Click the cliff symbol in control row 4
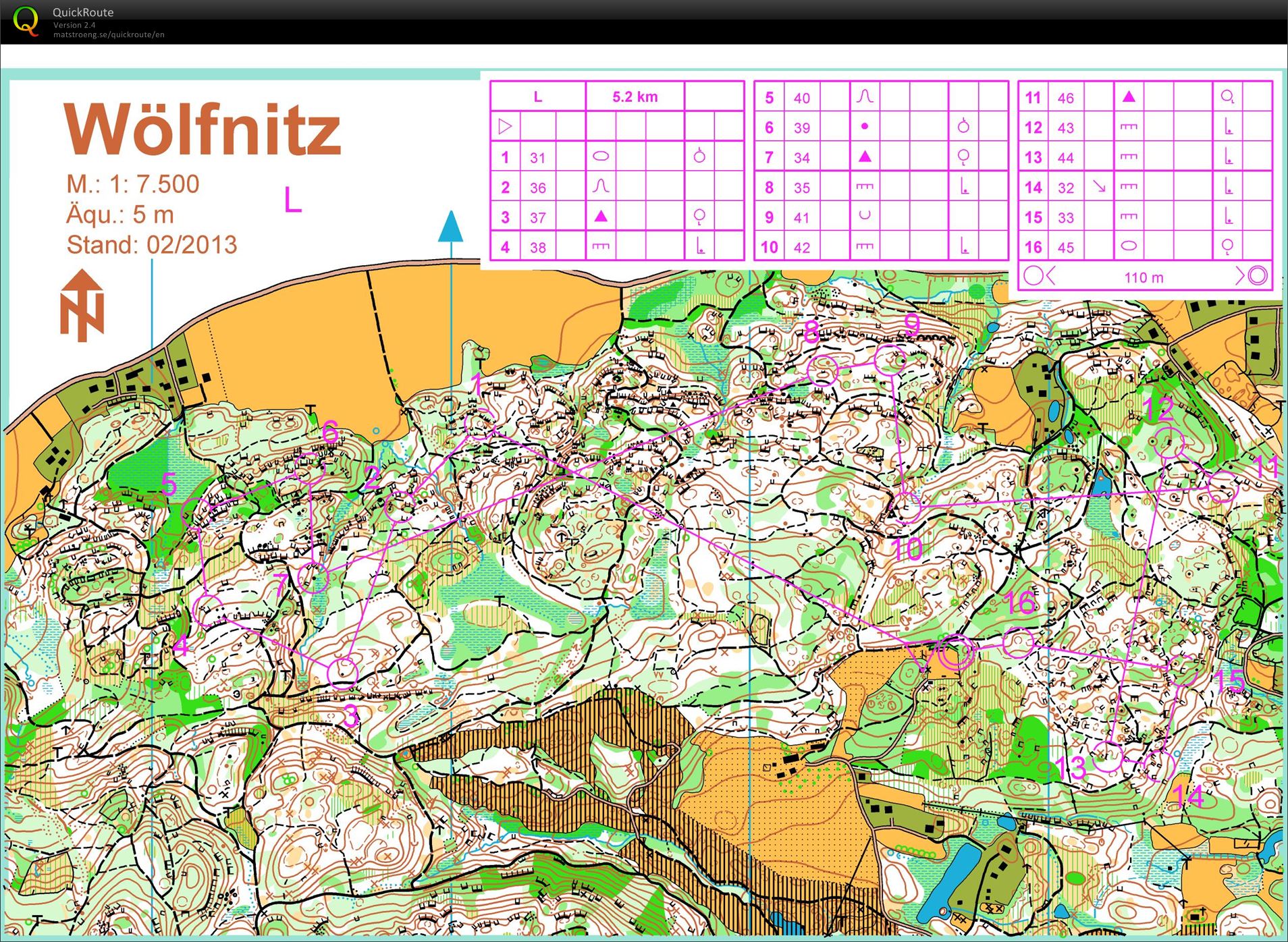This screenshot has height=942, width=1288. pyautogui.click(x=601, y=247)
